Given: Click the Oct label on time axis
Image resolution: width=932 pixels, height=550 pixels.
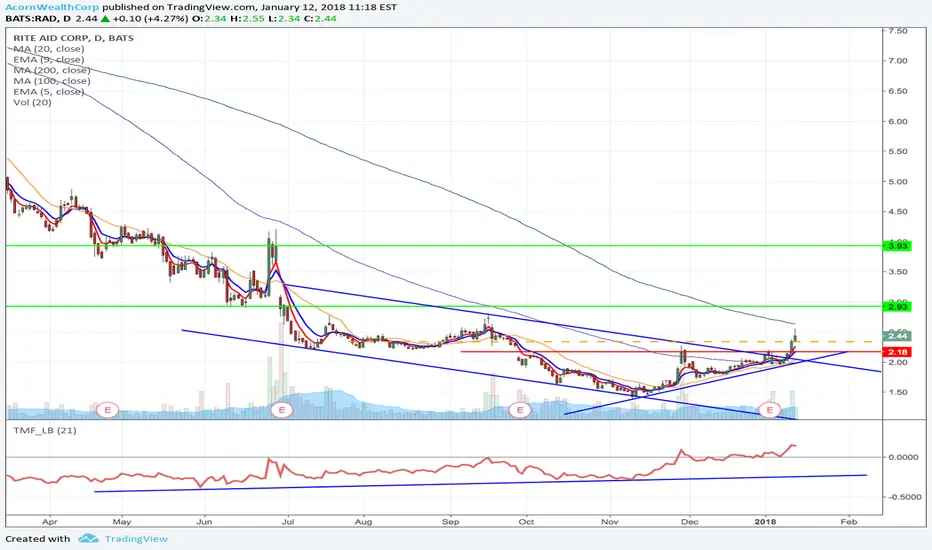Looking at the screenshot, I should (526, 522).
